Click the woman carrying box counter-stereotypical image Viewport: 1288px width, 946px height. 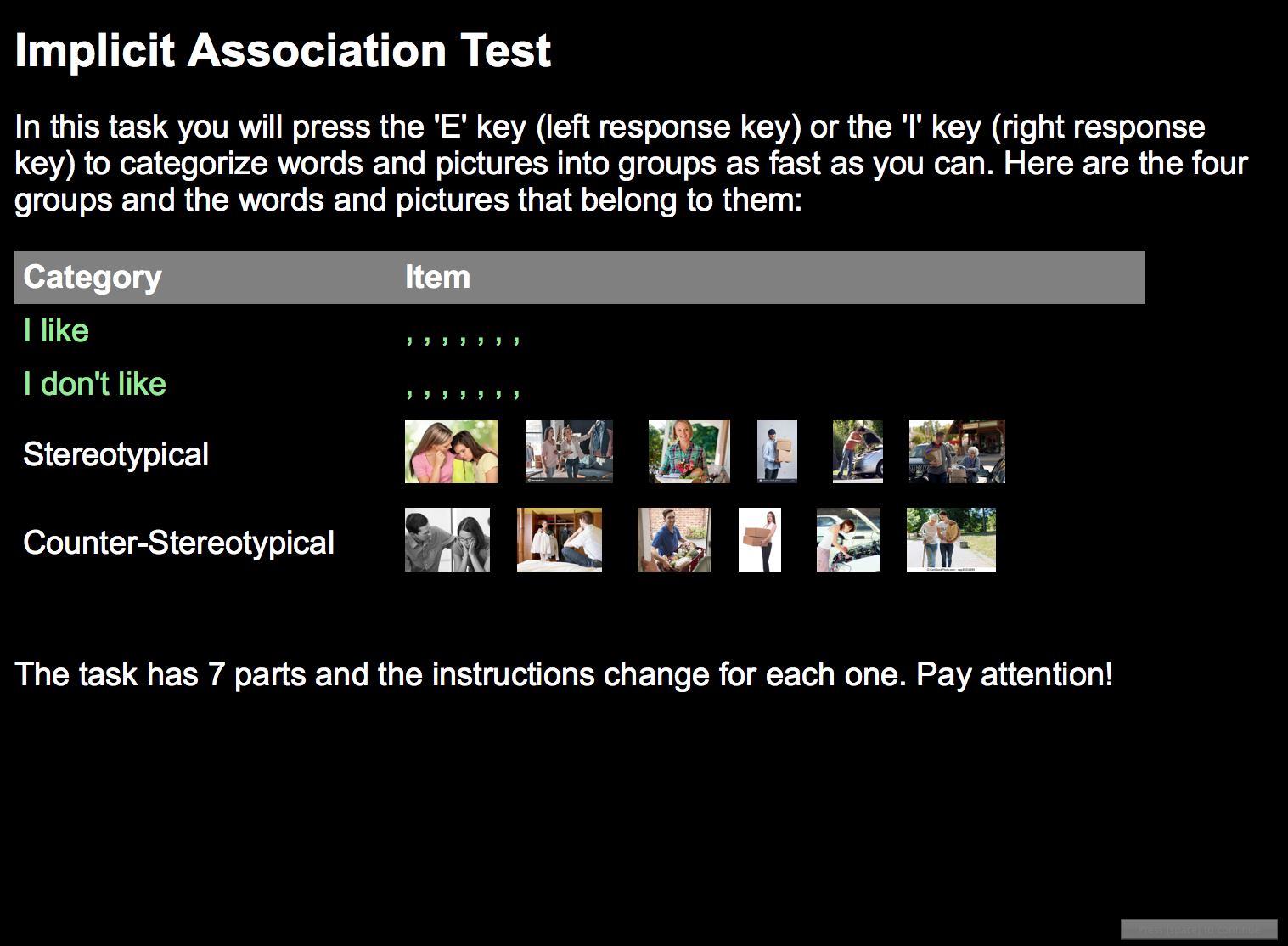pyautogui.click(x=760, y=540)
